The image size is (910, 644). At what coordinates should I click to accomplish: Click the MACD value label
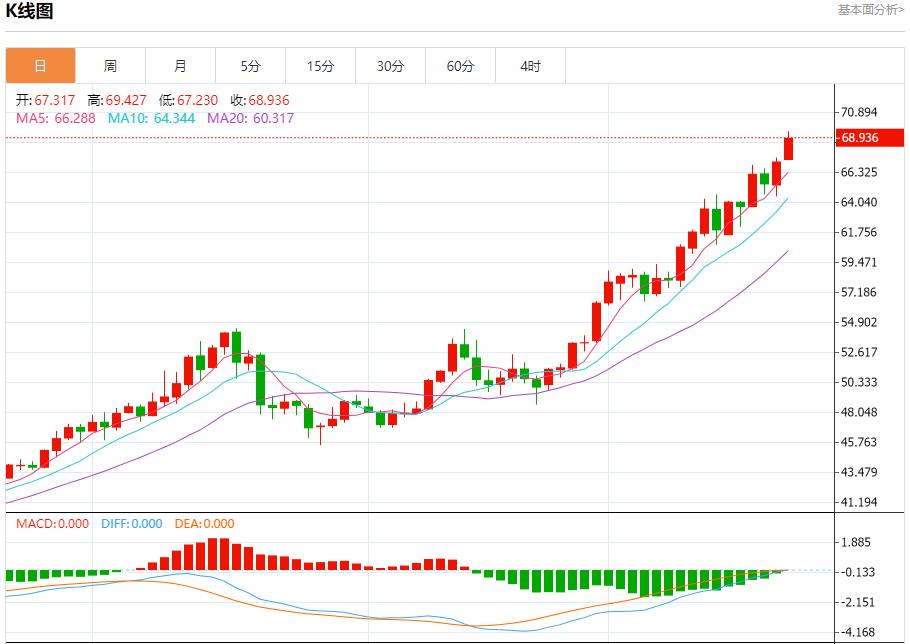(51, 523)
